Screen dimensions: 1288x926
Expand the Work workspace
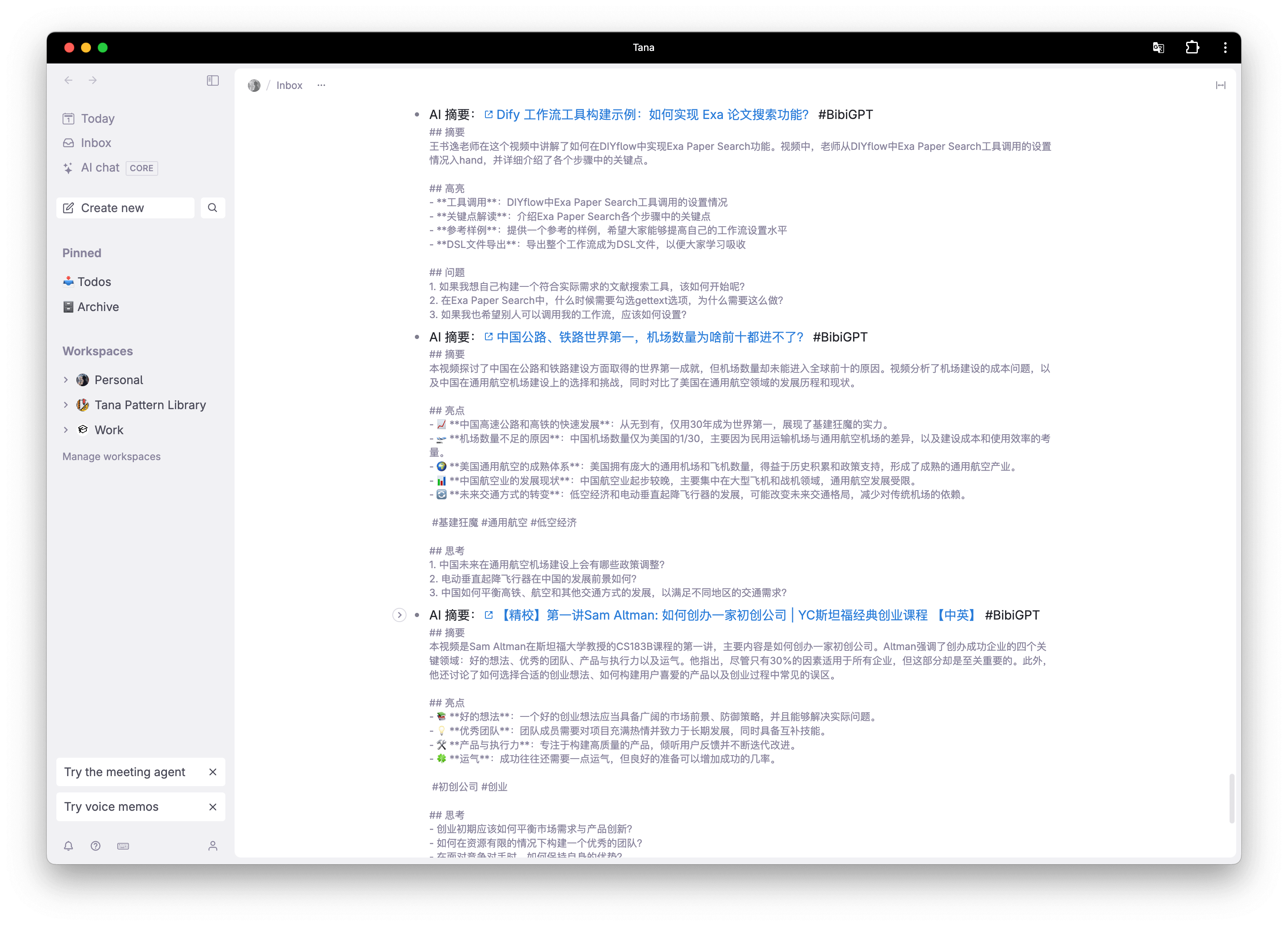[x=66, y=430]
